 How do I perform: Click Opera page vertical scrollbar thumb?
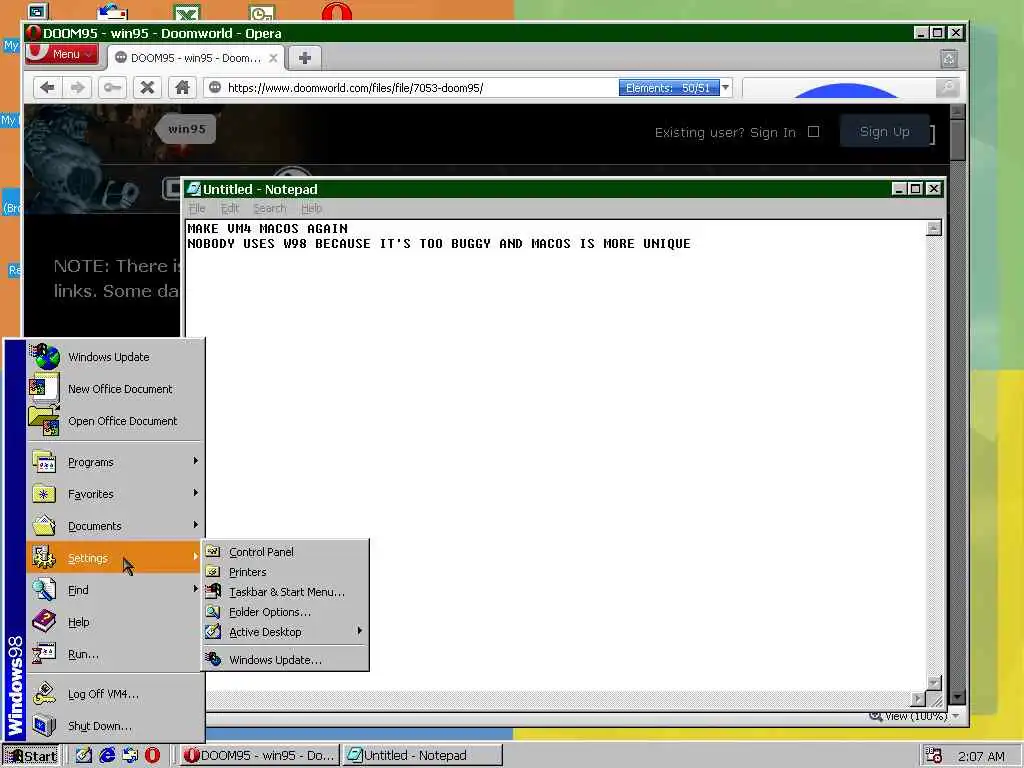958,139
